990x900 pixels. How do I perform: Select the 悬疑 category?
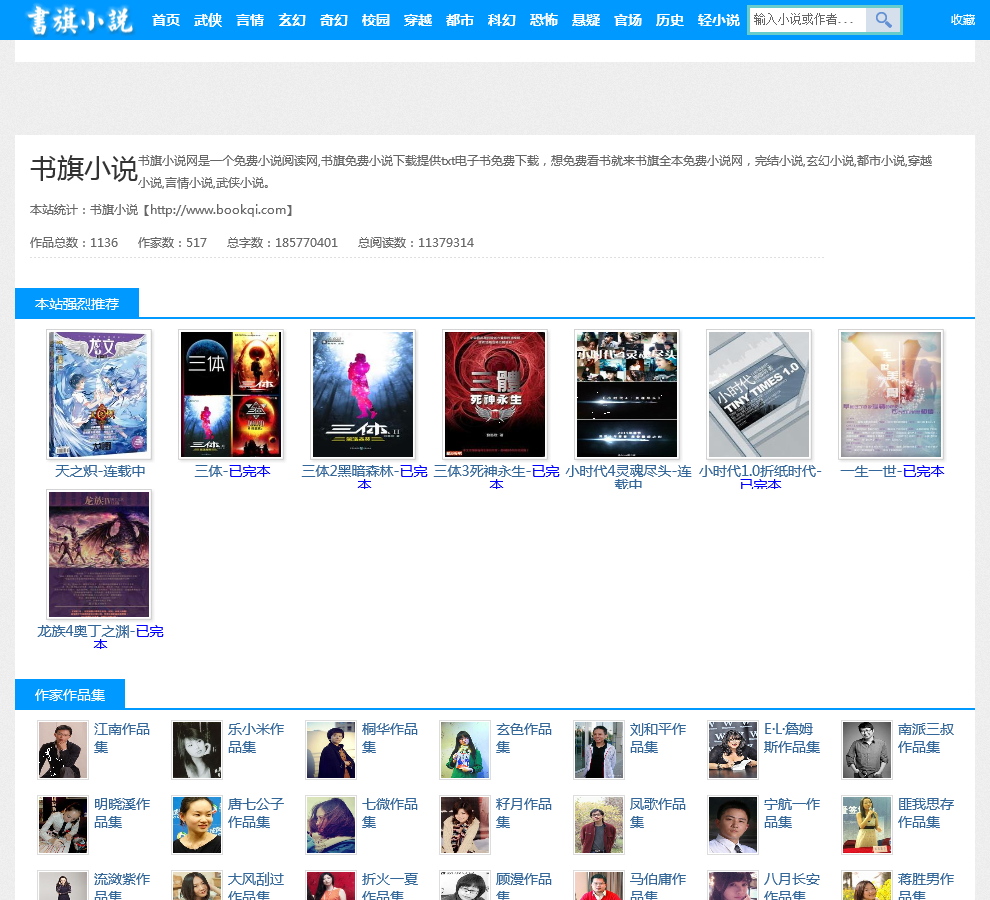pos(586,20)
